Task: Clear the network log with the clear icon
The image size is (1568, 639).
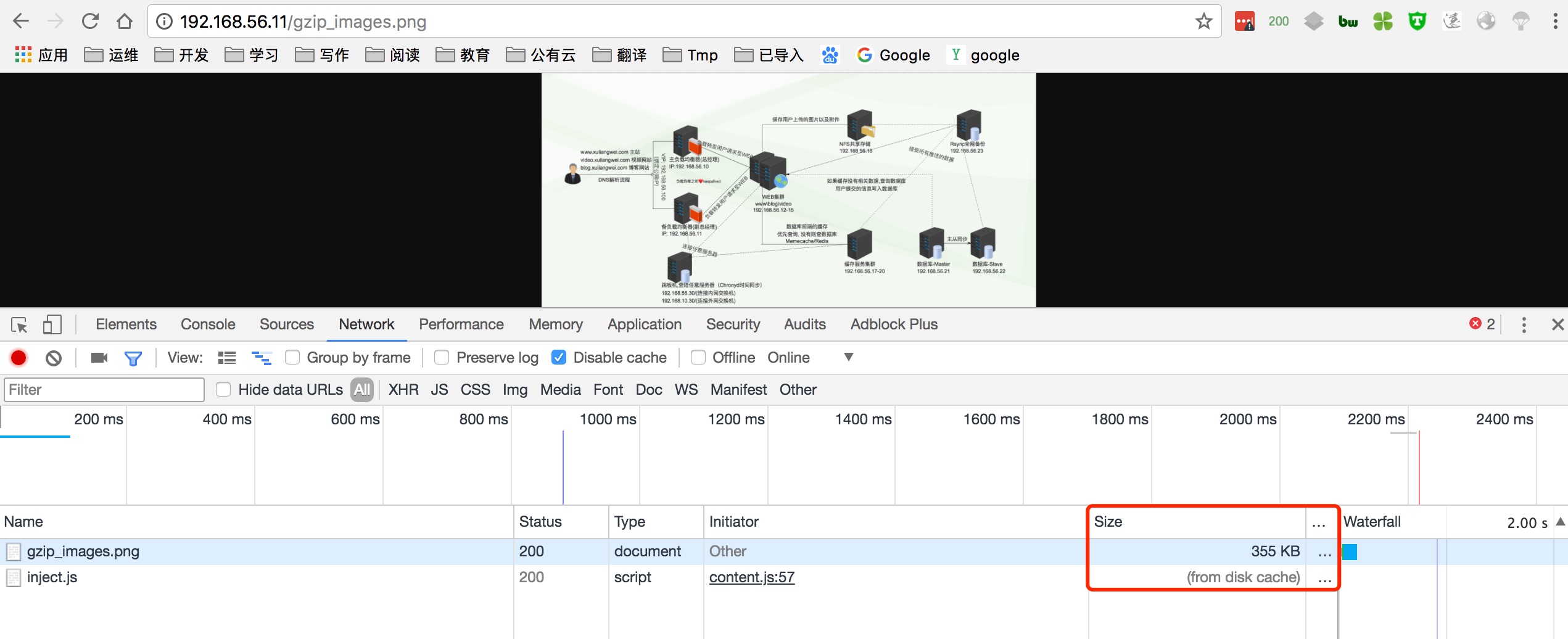Action: click(54, 358)
